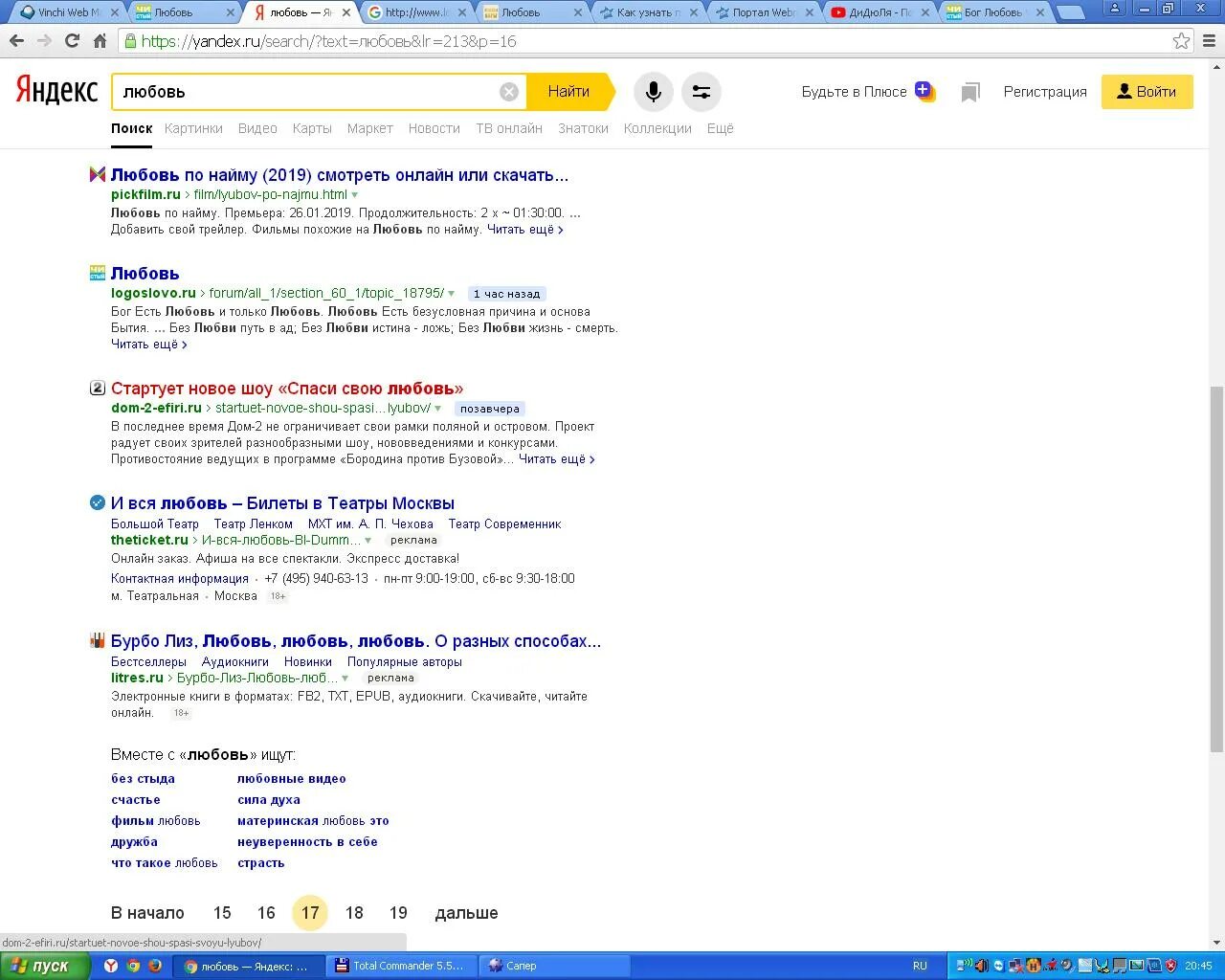Open the Chrome icon in quick launch
The width and height of the screenshot is (1225, 980).
[x=133, y=966]
